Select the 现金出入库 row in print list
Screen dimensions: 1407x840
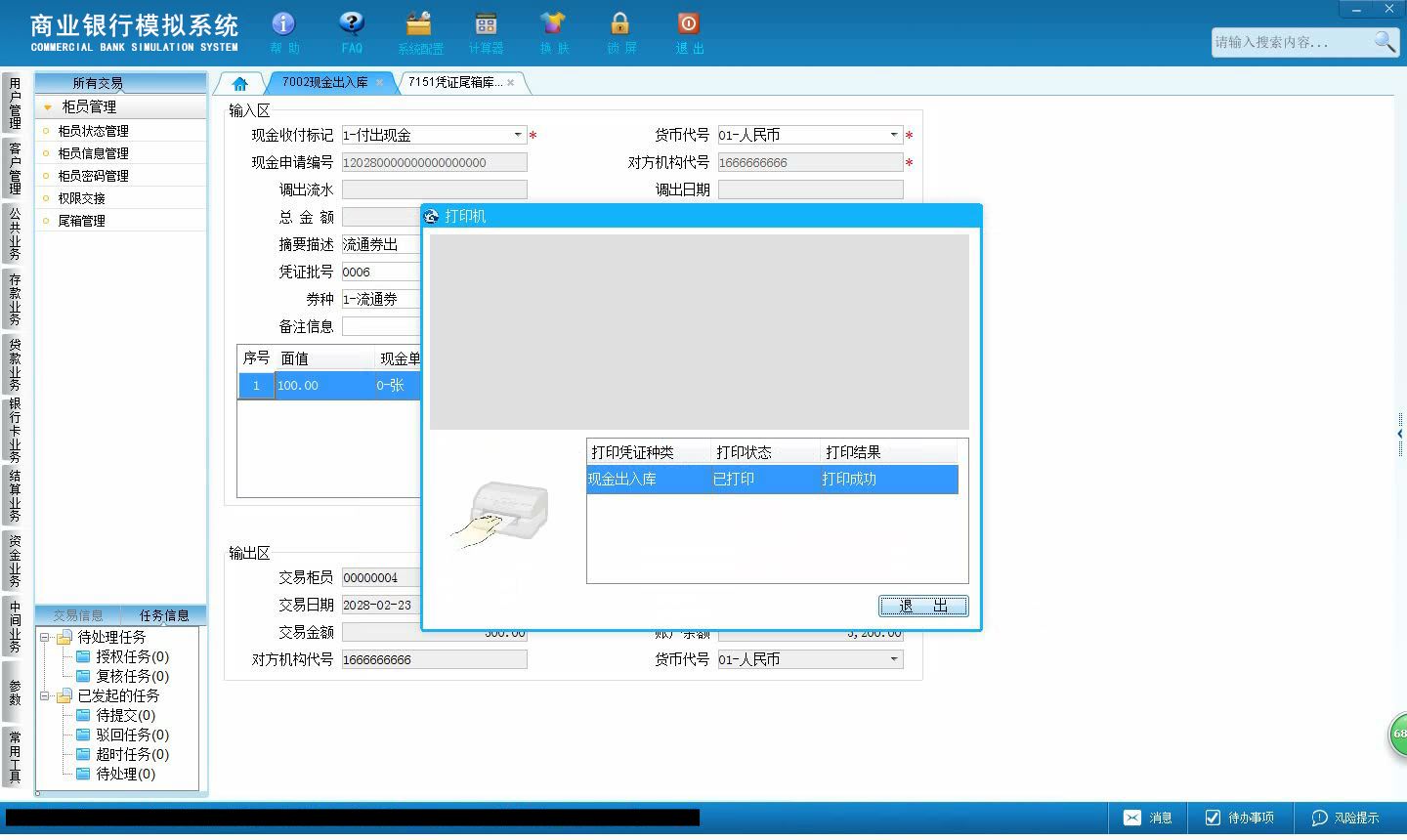[772, 480]
